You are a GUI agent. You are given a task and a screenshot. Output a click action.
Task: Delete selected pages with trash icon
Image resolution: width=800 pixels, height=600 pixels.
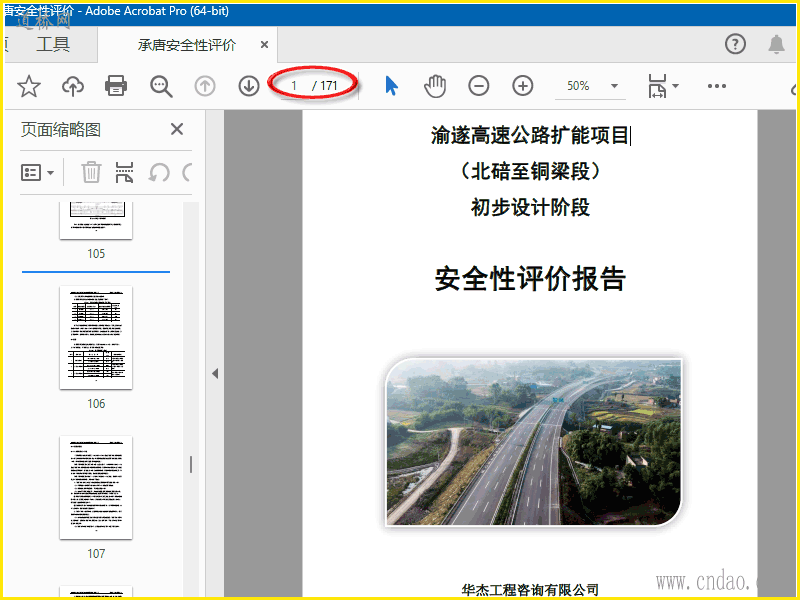(91, 172)
